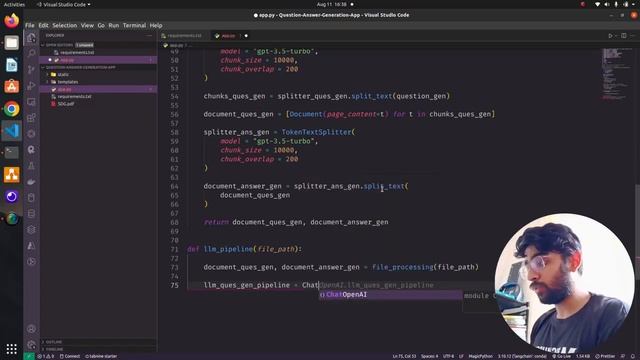Click remote window indicator in status bar
The width and height of the screenshot is (640, 360).
[x=28, y=356]
